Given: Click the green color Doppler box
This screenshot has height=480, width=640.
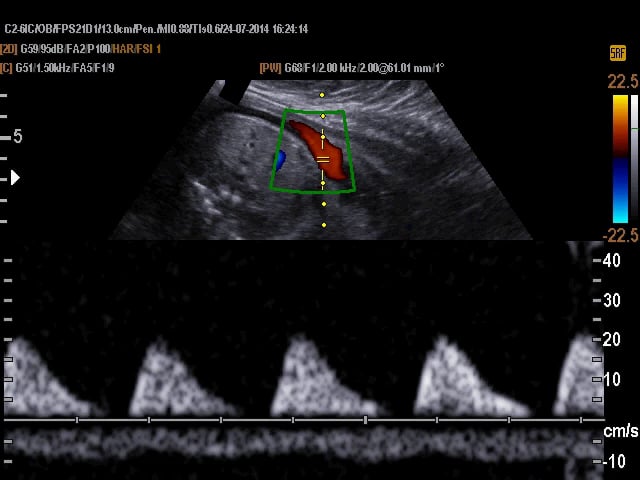Looking at the screenshot, I should tap(312, 151).
